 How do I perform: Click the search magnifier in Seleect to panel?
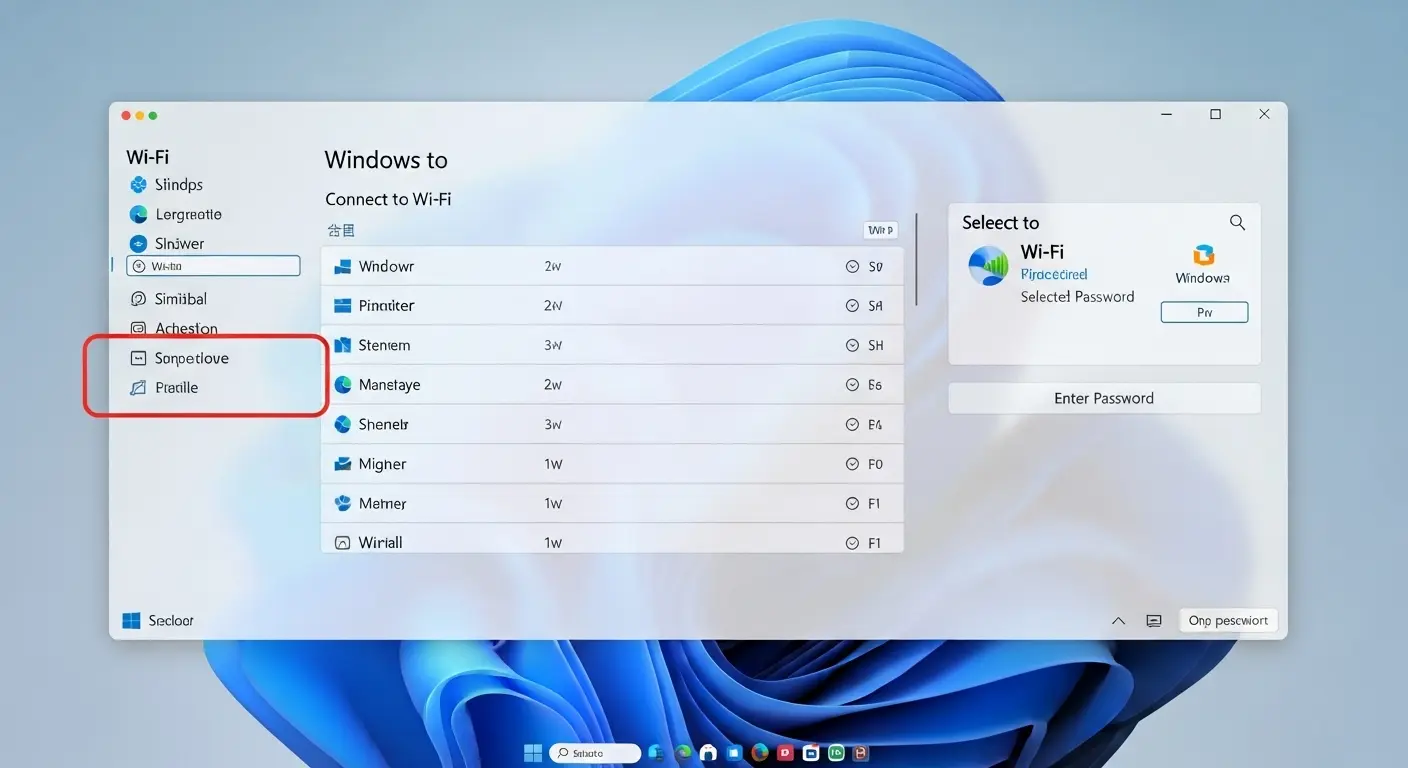pyautogui.click(x=1237, y=223)
